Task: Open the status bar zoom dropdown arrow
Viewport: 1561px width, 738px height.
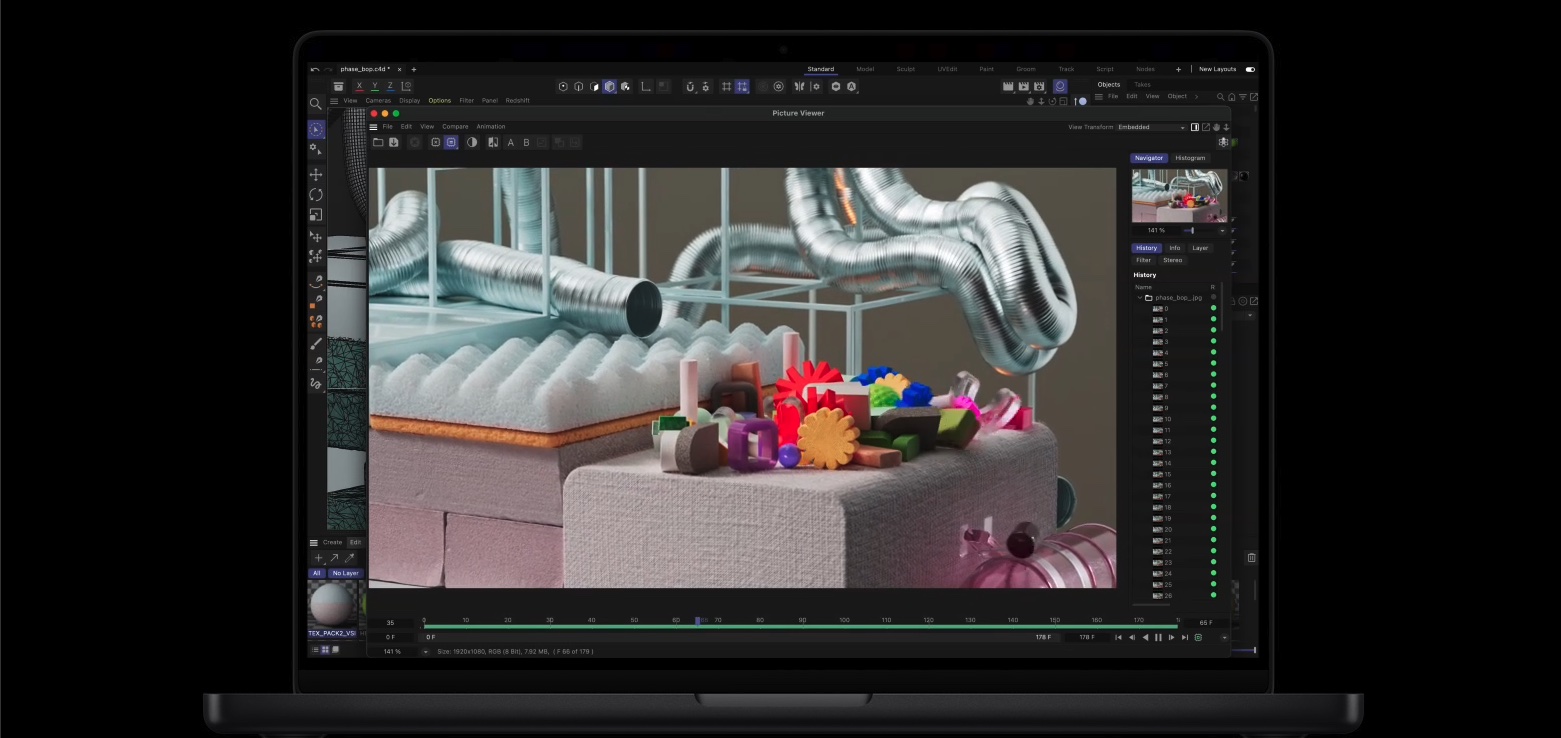Action: [425, 652]
